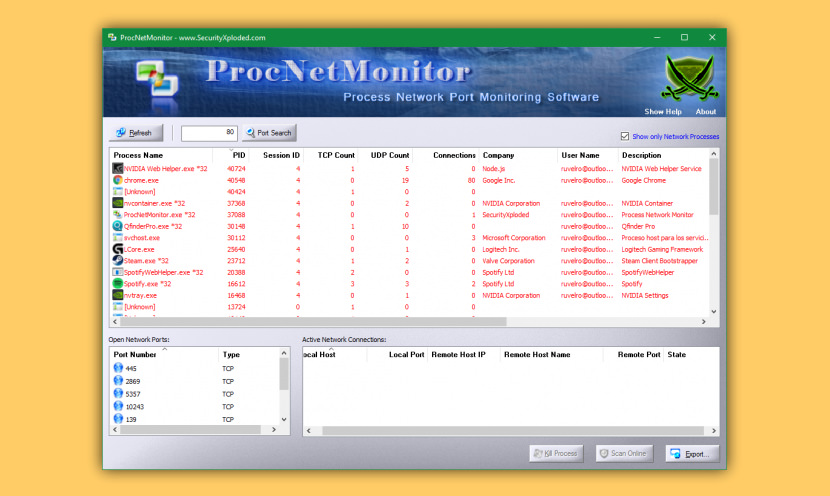This screenshot has width=830, height=496.
Task: Sort by User Name column header
Action: tap(588, 155)
